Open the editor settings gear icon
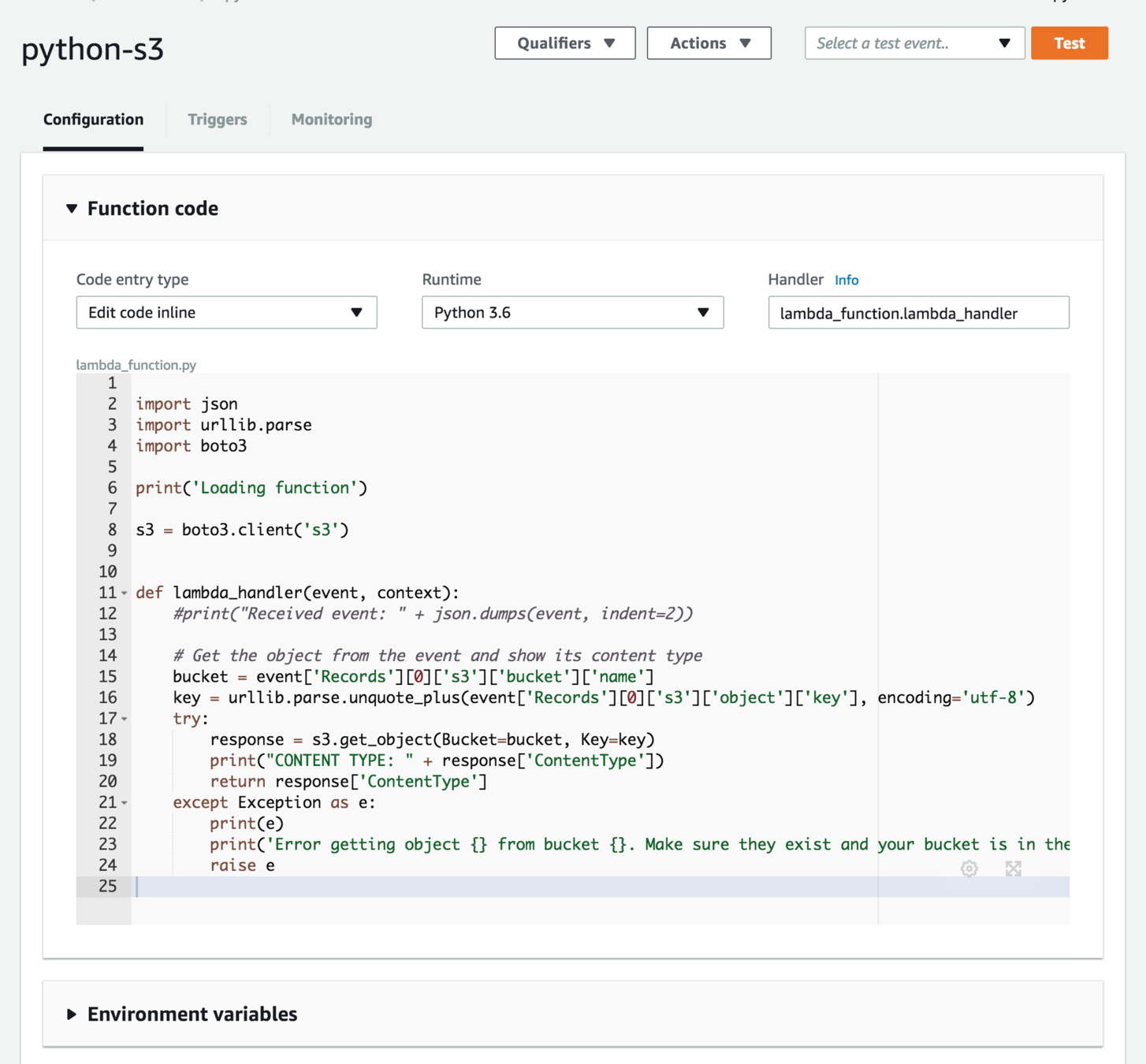Image resolution: width=1146 pixels, height=1064 pixels. (x=969, y=869)
